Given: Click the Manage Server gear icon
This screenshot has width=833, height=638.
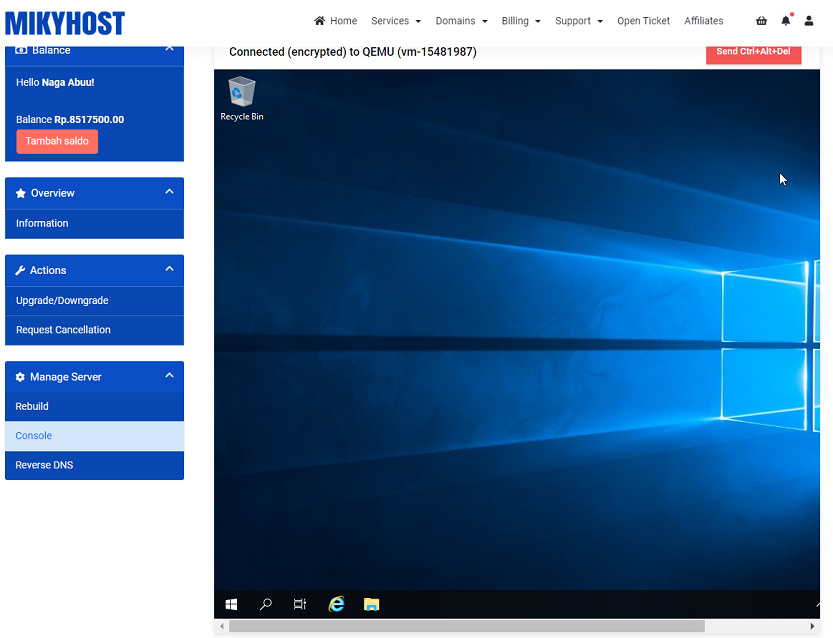Looking at the screenshot, I should (x=20, y=377).
